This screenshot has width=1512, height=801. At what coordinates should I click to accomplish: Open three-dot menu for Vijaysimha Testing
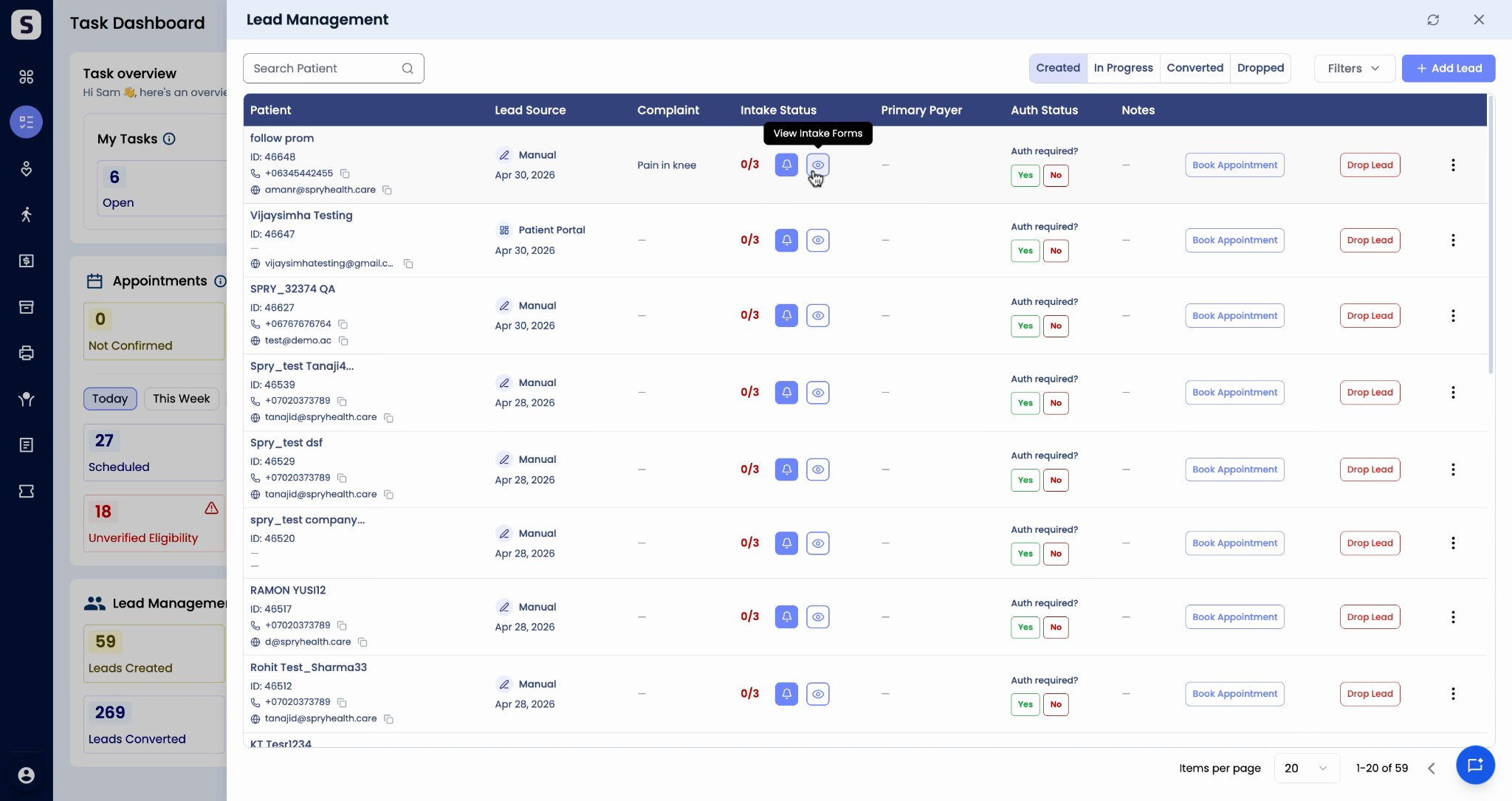click(1453, 241)
